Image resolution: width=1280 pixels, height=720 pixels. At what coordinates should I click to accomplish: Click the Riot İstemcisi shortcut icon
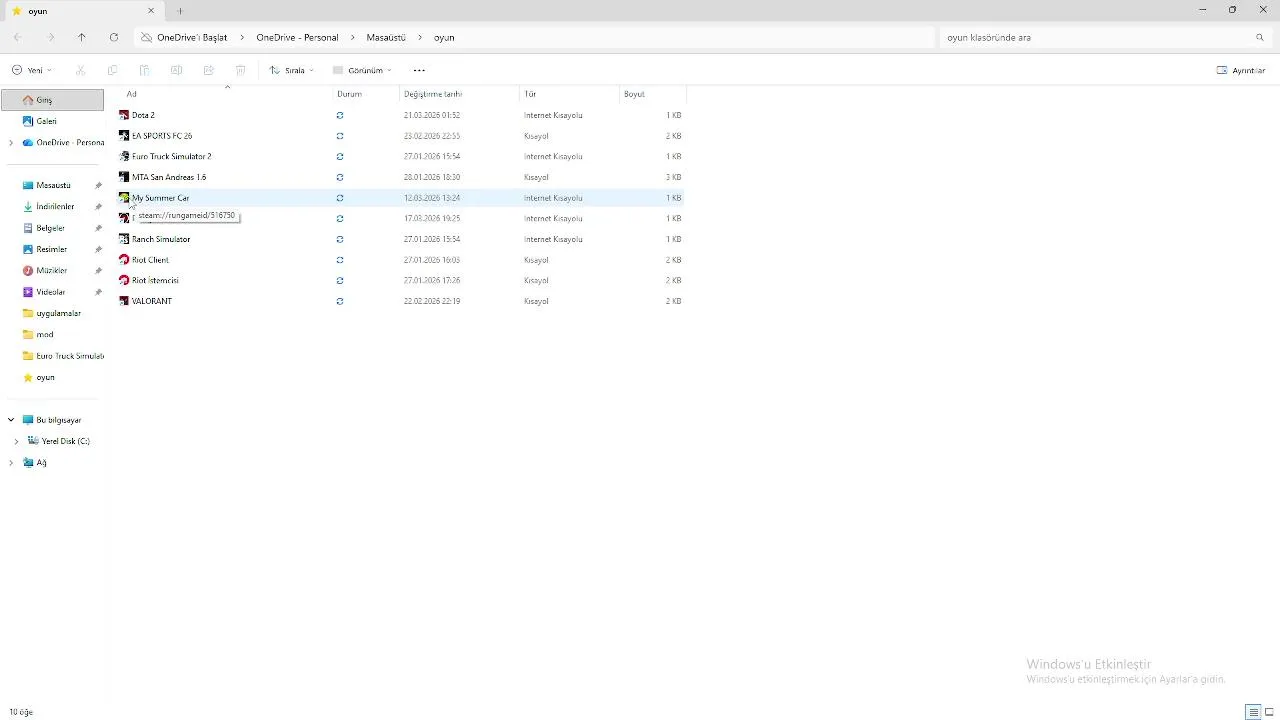pyautogui.click(x=124, y=280)
